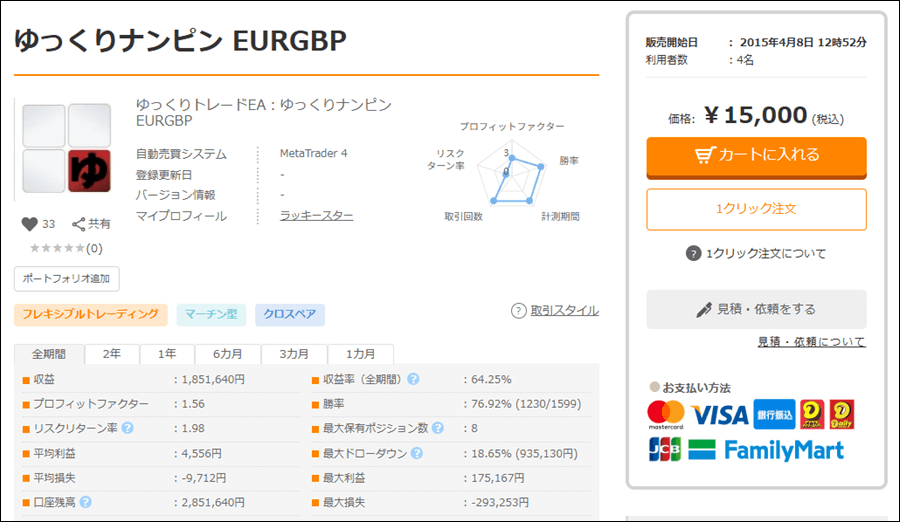The image size is (900, 522).
Task: Click the フレキシブルトレーディング tag
Action: pyautogui.click(x=90, y=315)
